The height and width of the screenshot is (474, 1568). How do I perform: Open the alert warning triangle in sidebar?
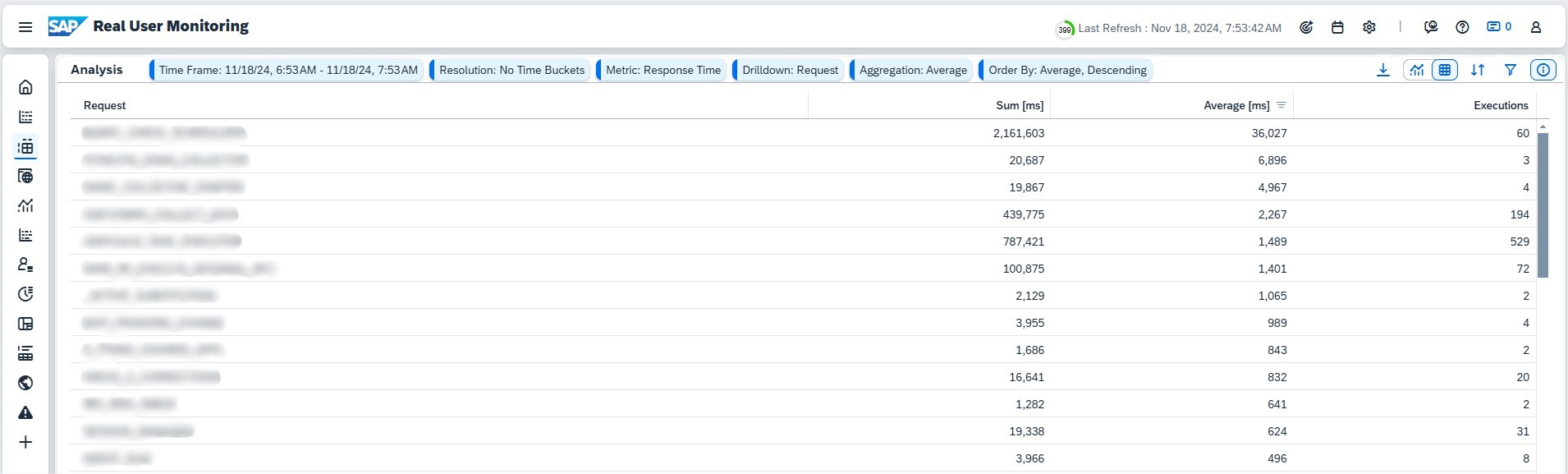tap(25, 412)
